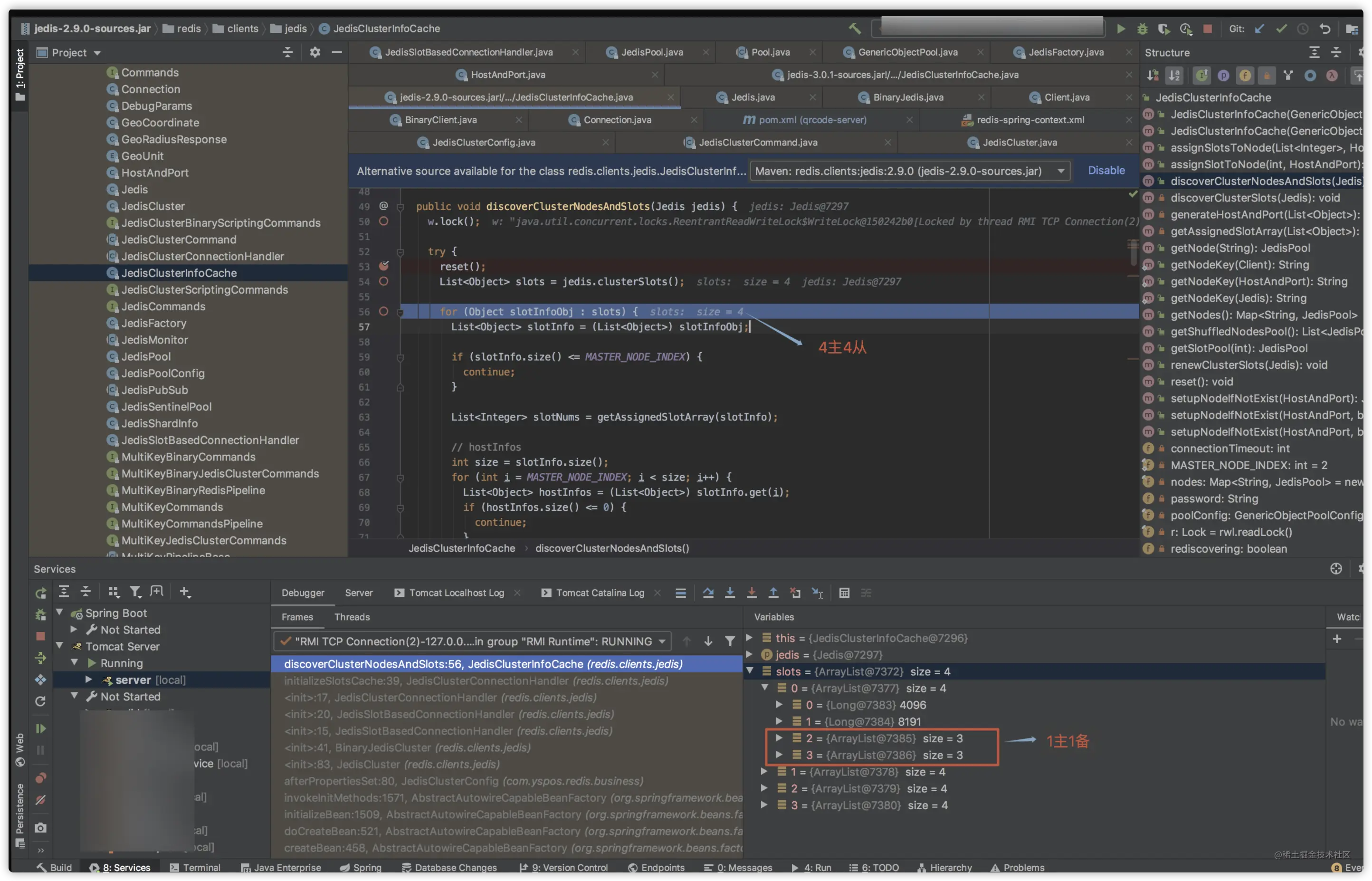Commit changes with Git checkmark icon
The height and width of the screenshot is (881, 1372).
point(1282,29)
